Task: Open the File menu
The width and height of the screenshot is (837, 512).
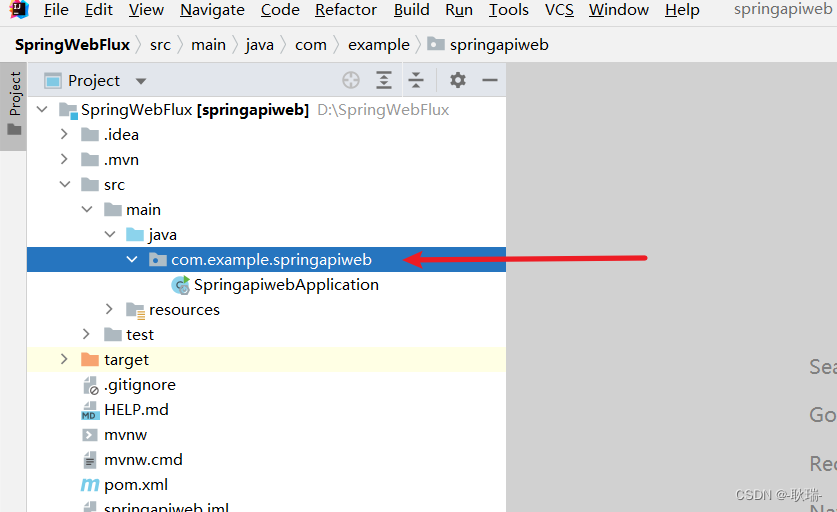Action: pyautogui.click(x=56, y=10)
